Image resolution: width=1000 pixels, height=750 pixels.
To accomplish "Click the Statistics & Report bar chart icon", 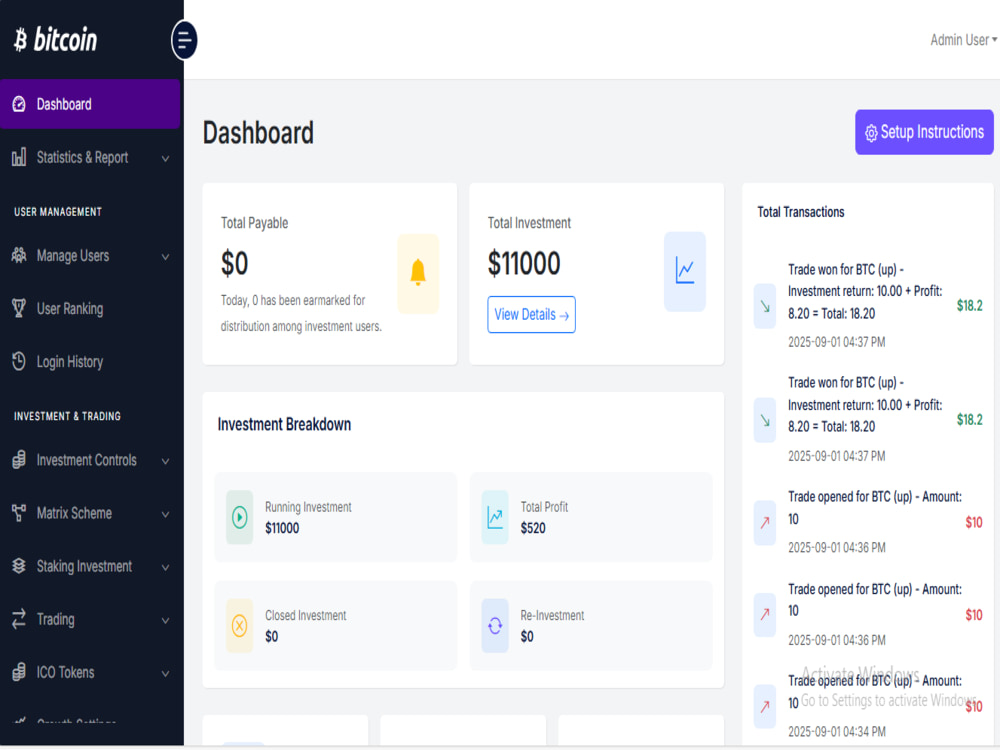I will point(19,157).
